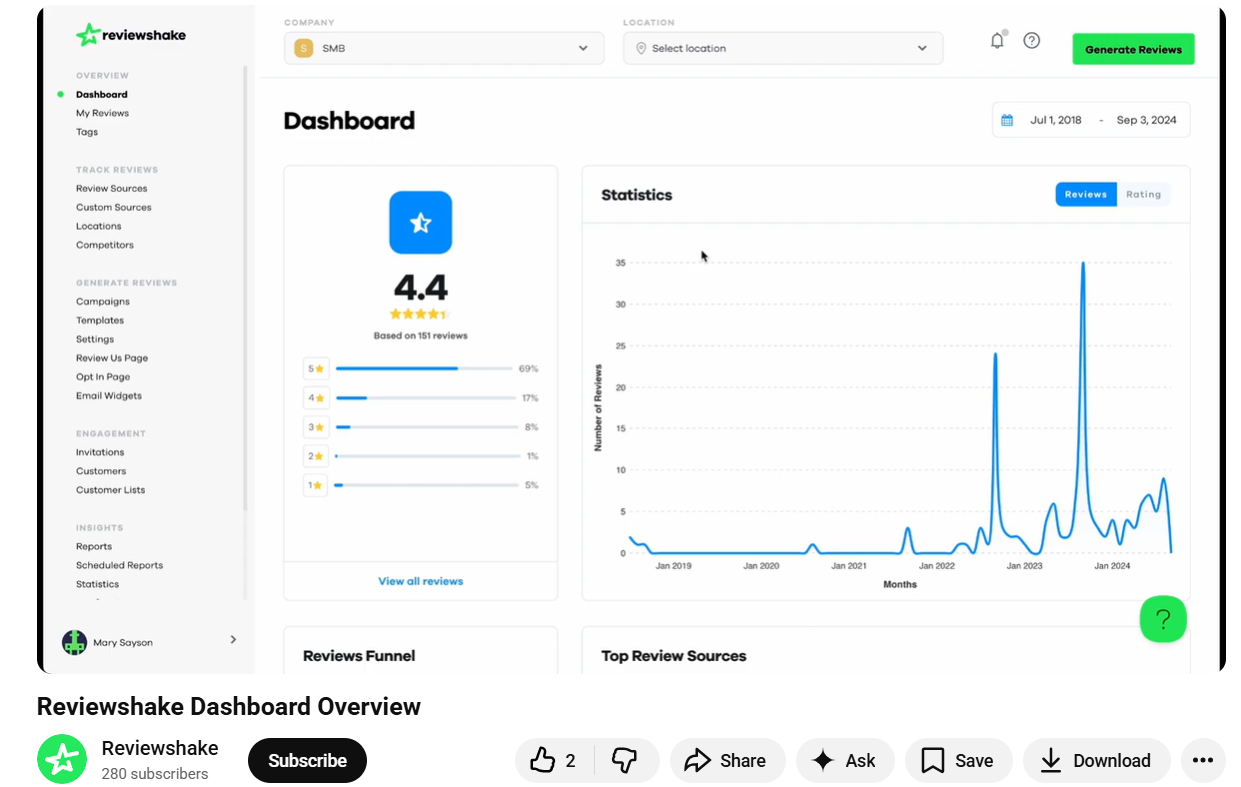Screen dimensions: 1241x787
Task: Open Competitors in the sidebar
Action: [x=105, y=245]
